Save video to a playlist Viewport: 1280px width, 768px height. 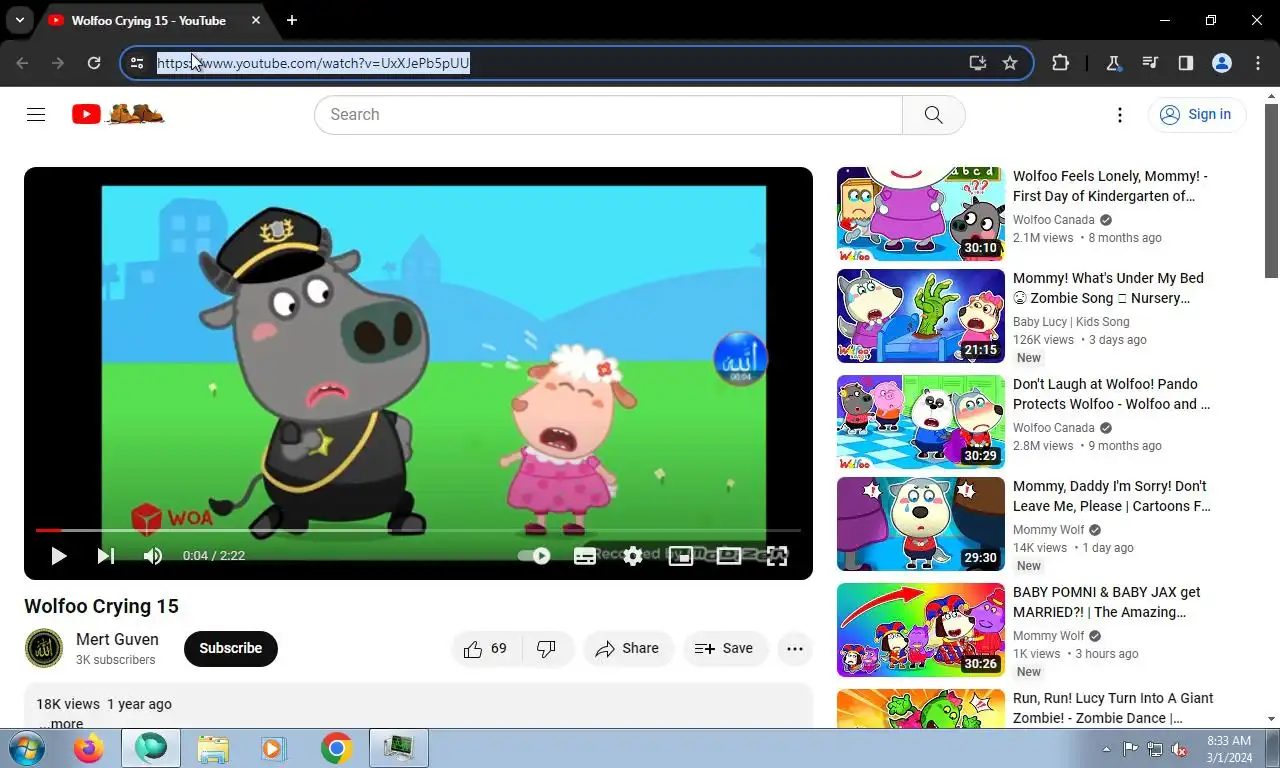point(725,648)
